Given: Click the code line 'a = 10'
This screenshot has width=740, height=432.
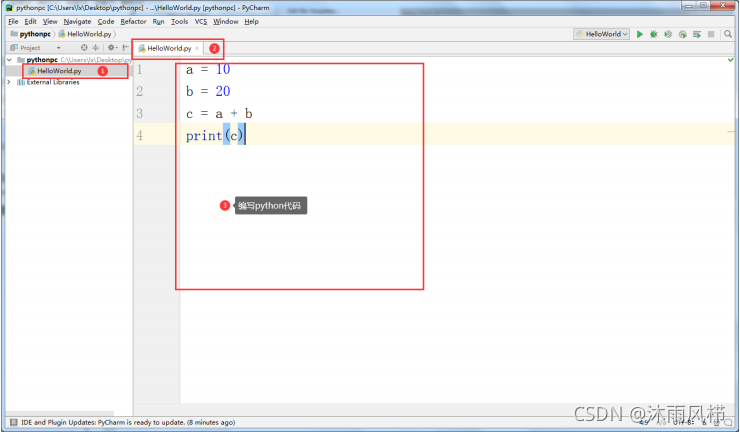Looking at the screenshot, I should pyautogui.click(x=208, y=69).
